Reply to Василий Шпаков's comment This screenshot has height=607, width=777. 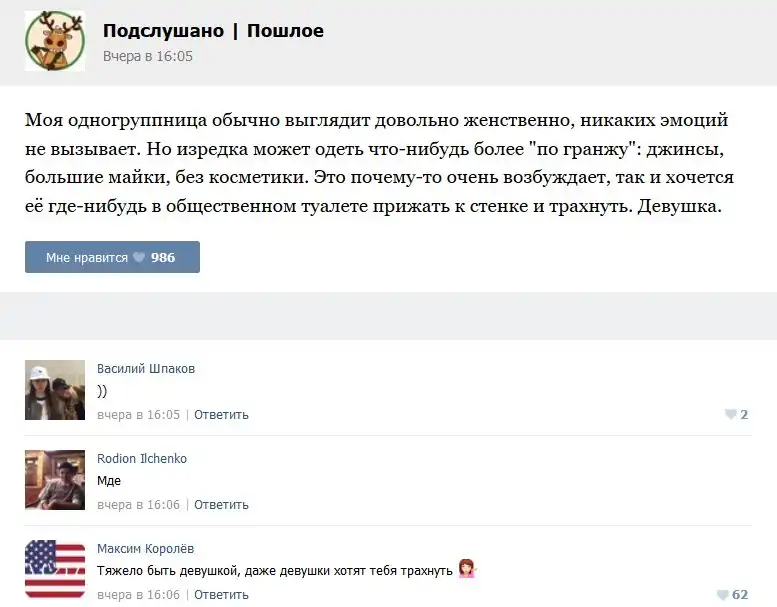(x=221, y=415)
